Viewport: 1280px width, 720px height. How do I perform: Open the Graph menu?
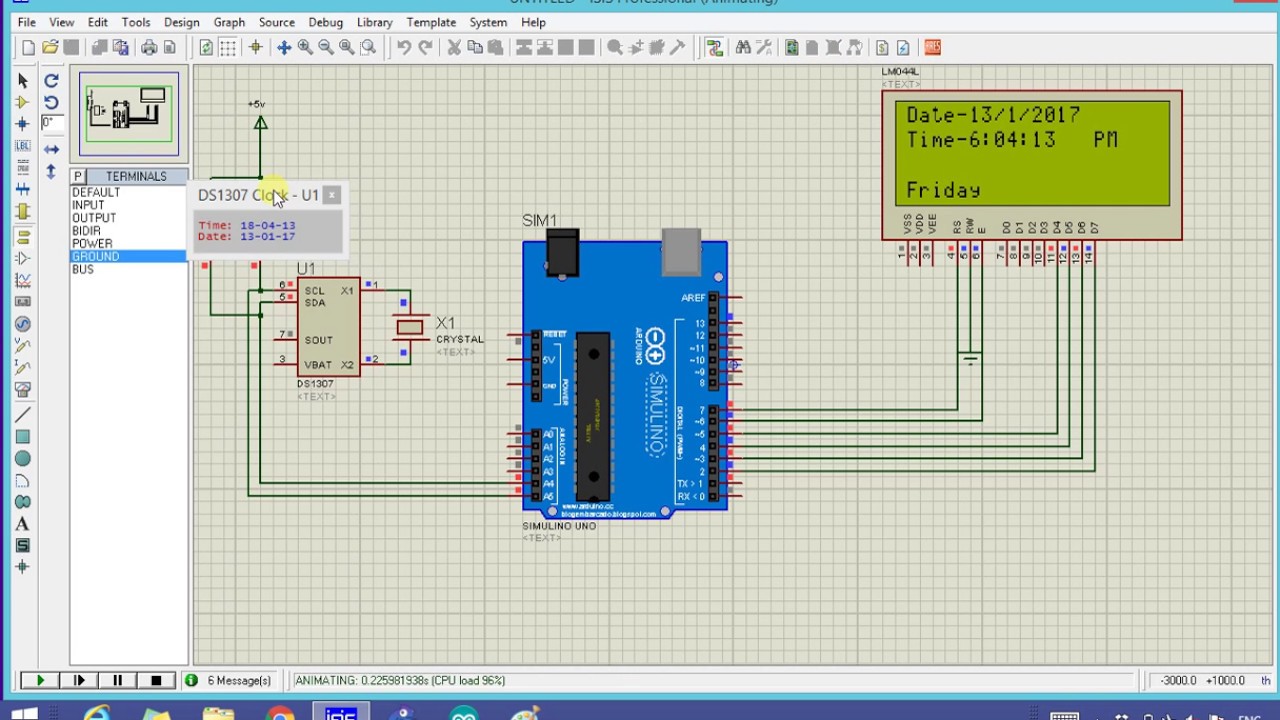point(229,22)
